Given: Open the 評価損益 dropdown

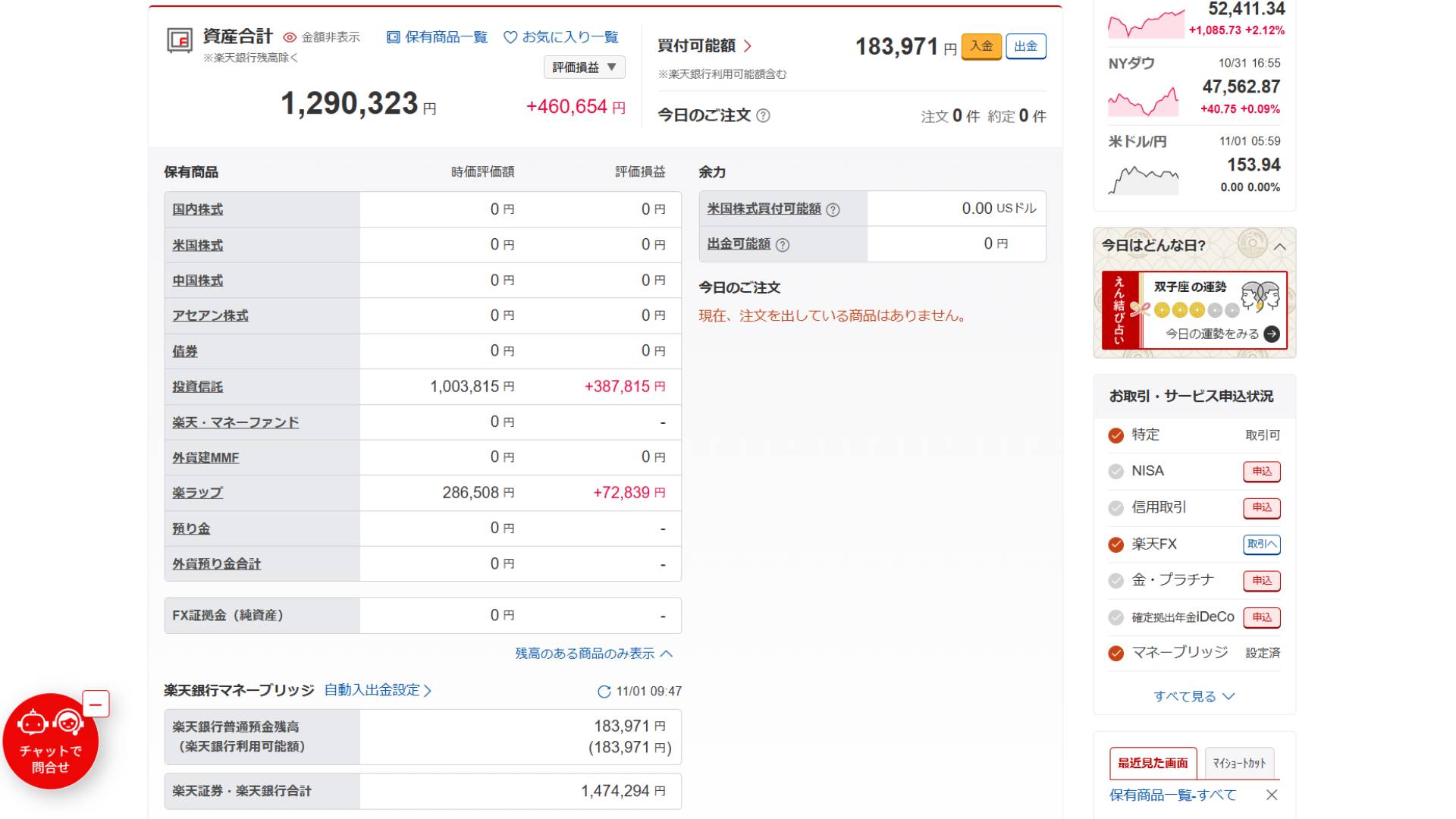Looking at the screenshot, I should (x=584, y=67).
